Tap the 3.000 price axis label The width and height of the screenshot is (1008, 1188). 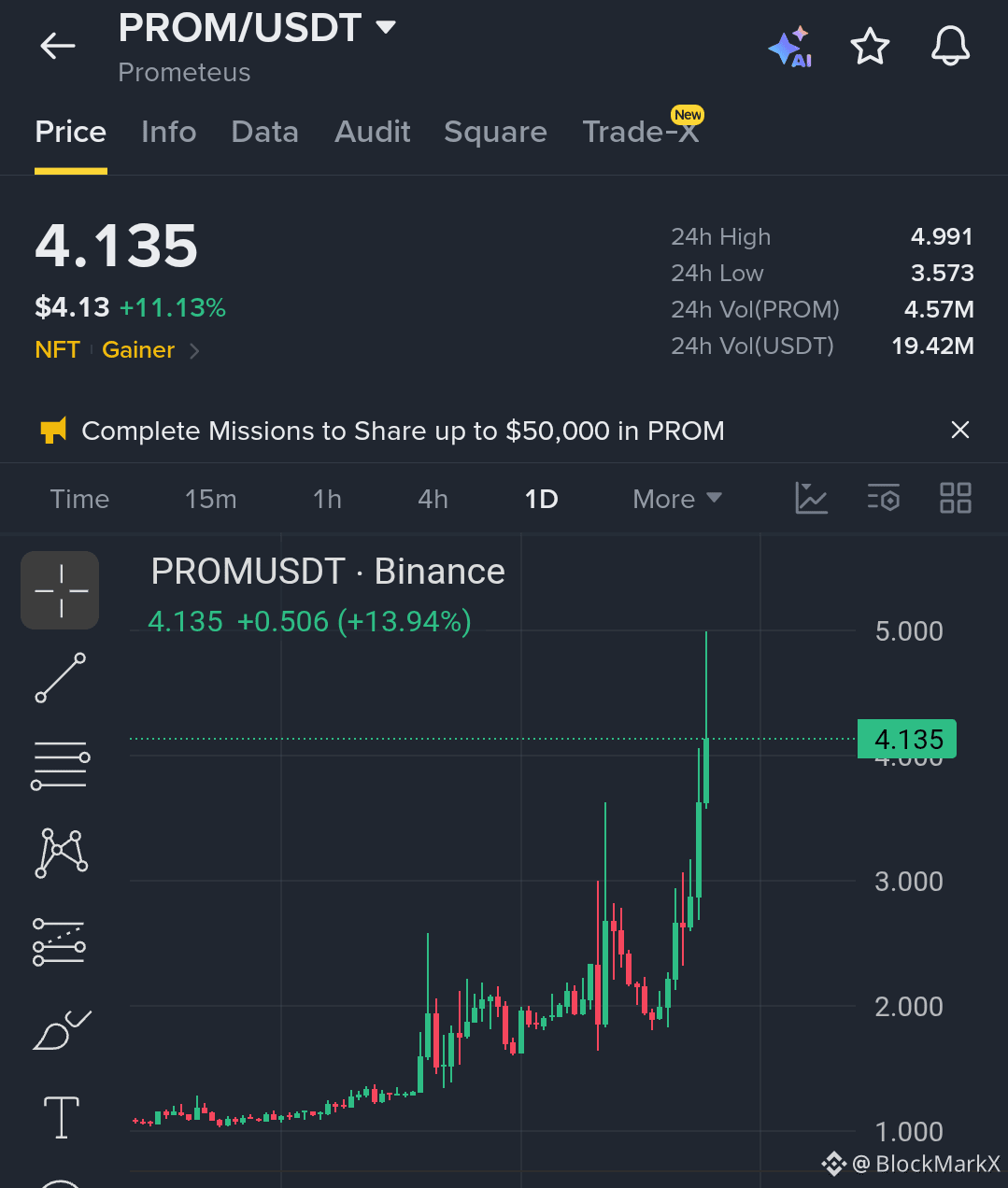click(x=909, y=882)
